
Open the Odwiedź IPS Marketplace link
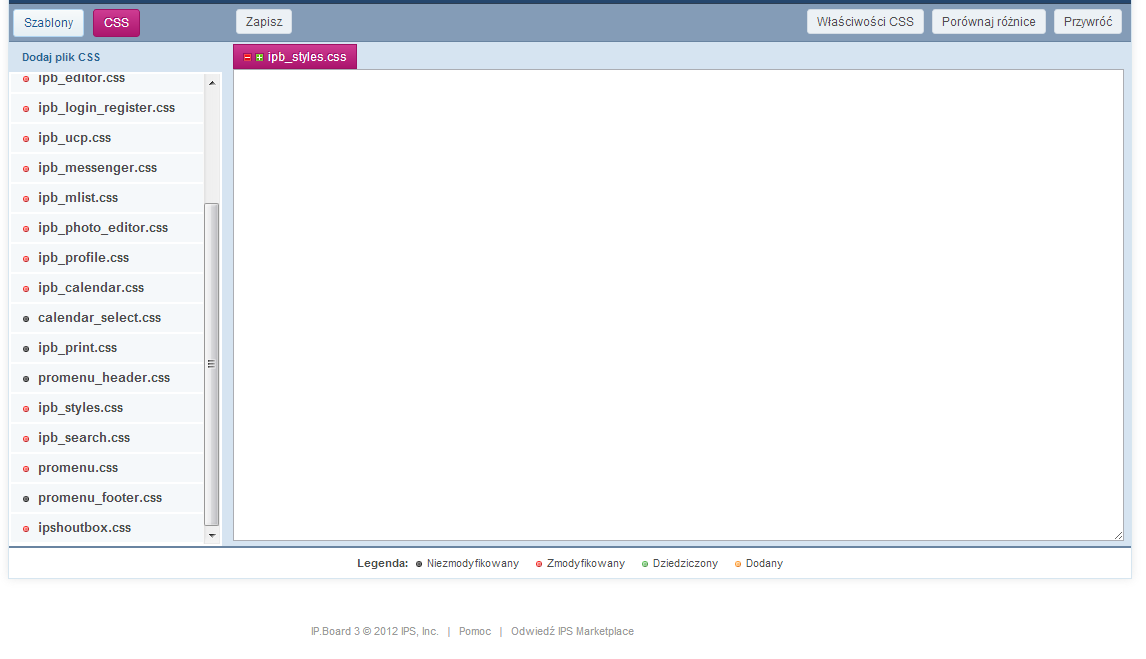[x=572, y=631]
